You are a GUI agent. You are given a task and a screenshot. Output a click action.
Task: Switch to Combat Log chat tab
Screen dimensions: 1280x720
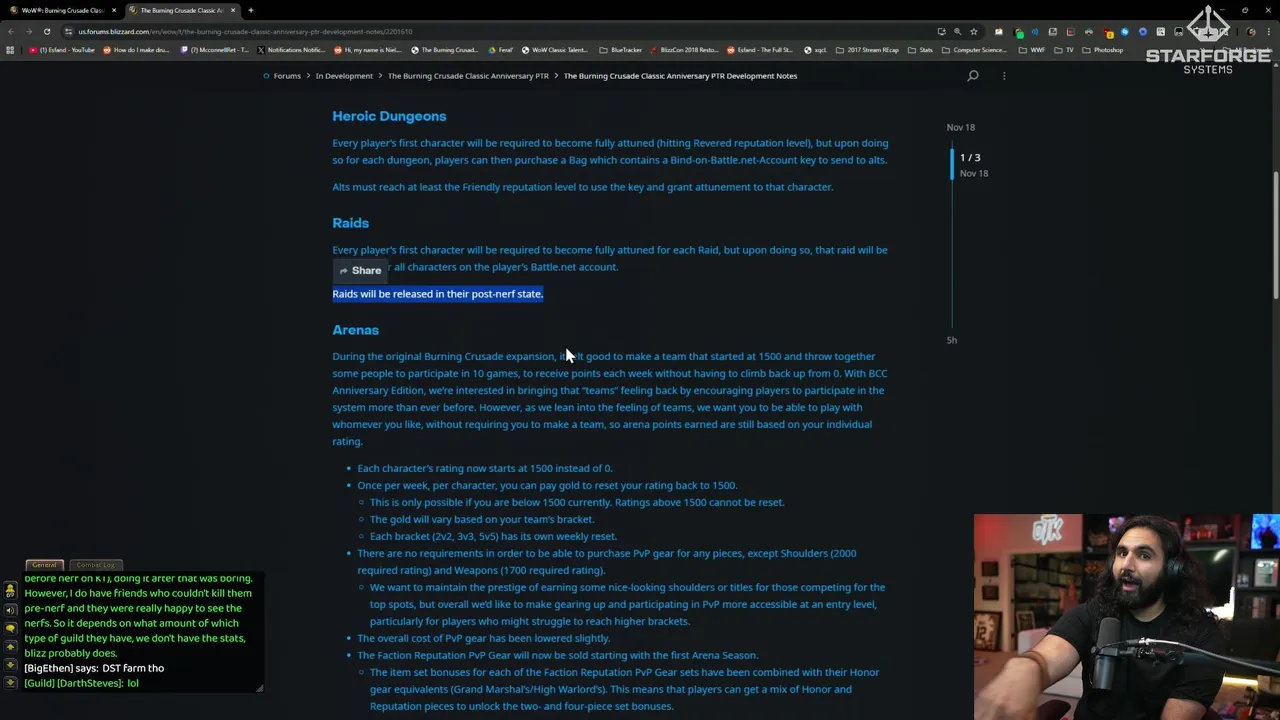(96, 565)
